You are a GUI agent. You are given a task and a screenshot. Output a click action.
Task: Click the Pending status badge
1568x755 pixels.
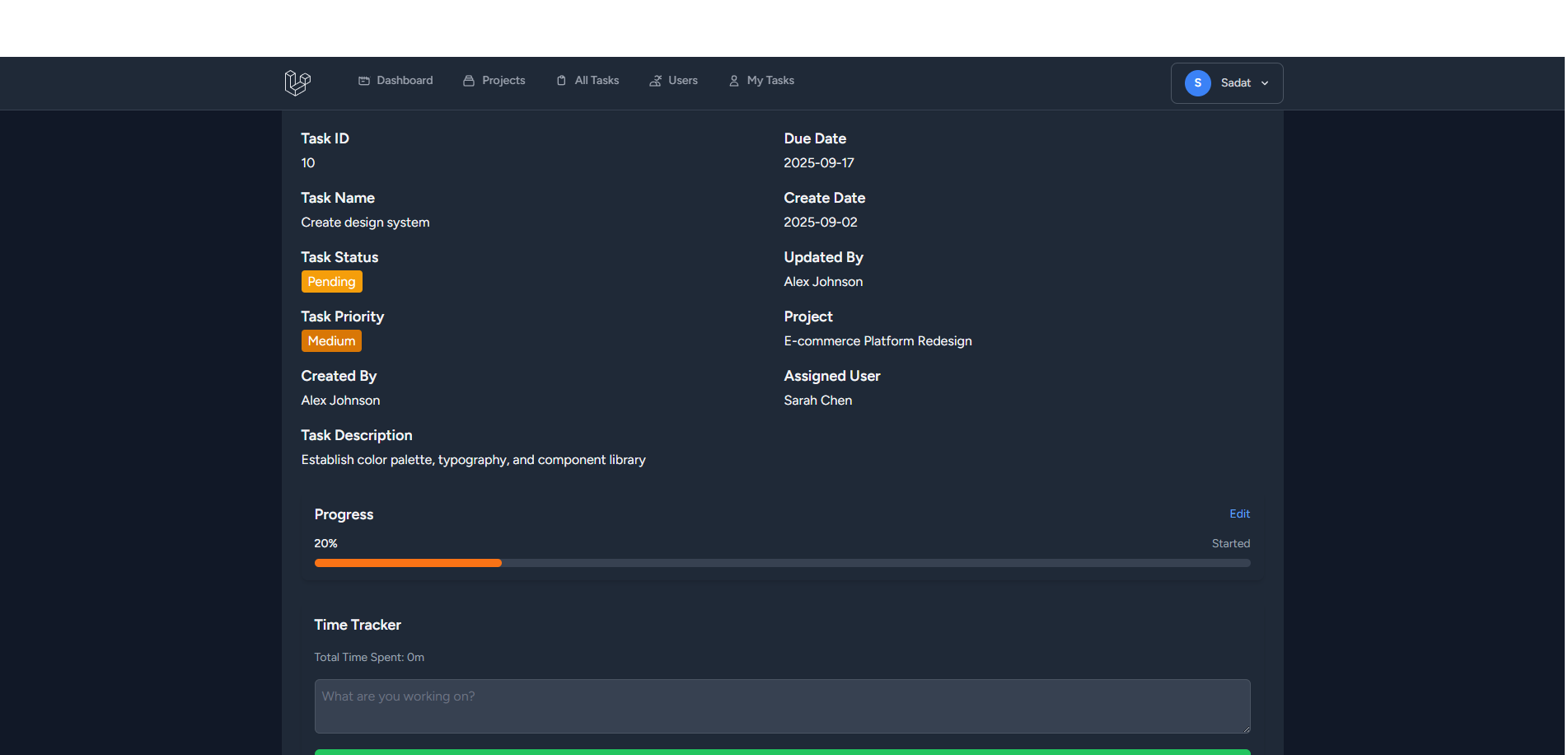pos(332,282)
